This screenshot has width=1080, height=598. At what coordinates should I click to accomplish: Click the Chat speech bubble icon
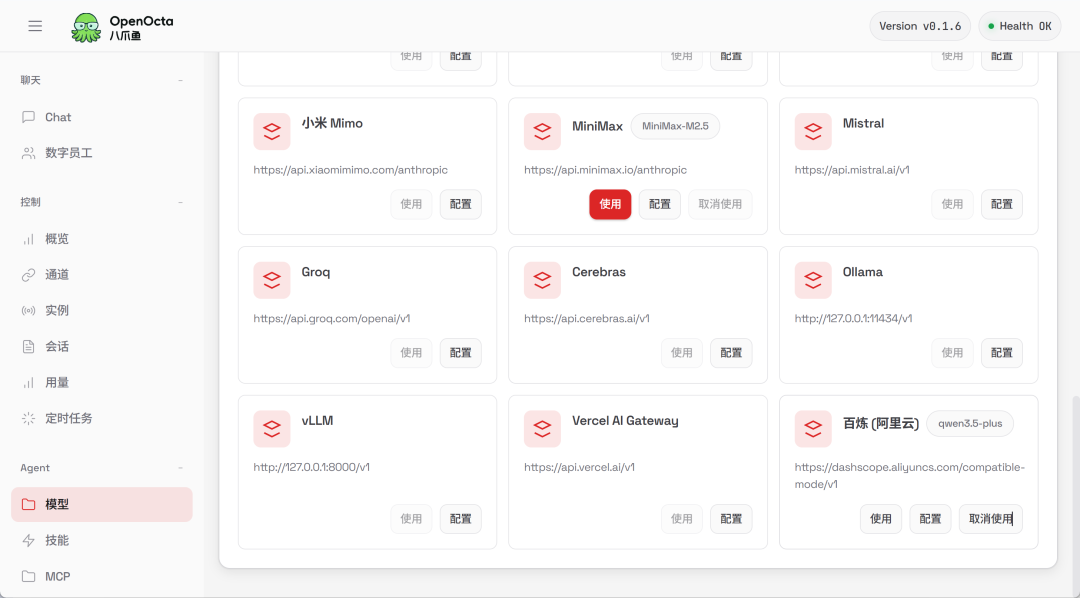28,117
